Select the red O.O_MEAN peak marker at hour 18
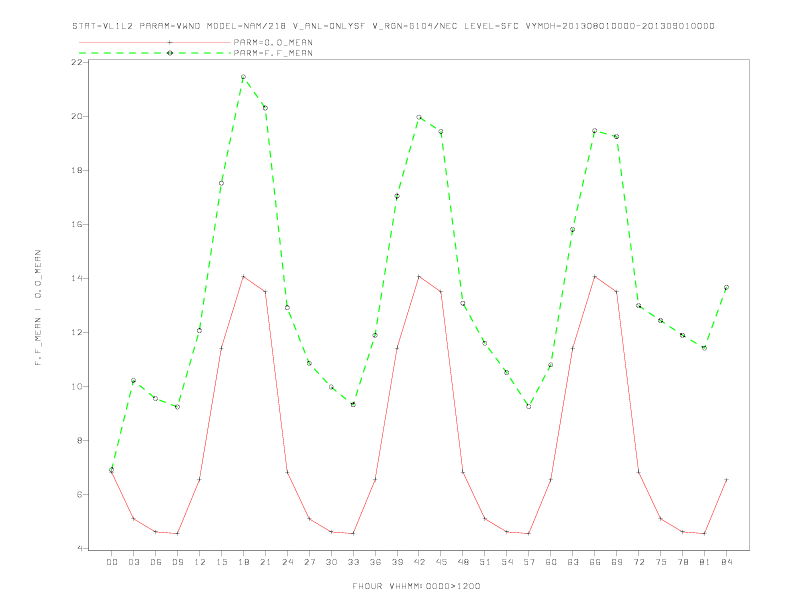Viewport: 792px width, 612px height. (x=243, y=276)
